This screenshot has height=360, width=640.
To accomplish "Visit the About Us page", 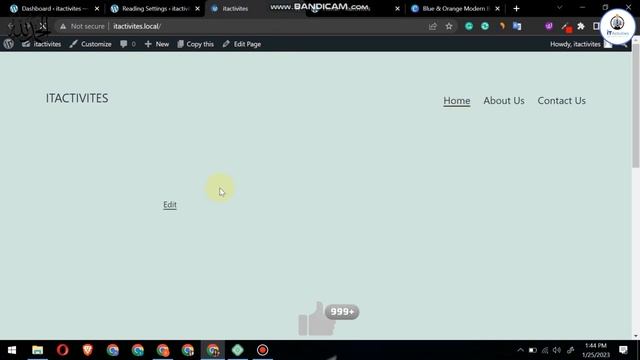I will pyautogui.click(x=504, y=101).
